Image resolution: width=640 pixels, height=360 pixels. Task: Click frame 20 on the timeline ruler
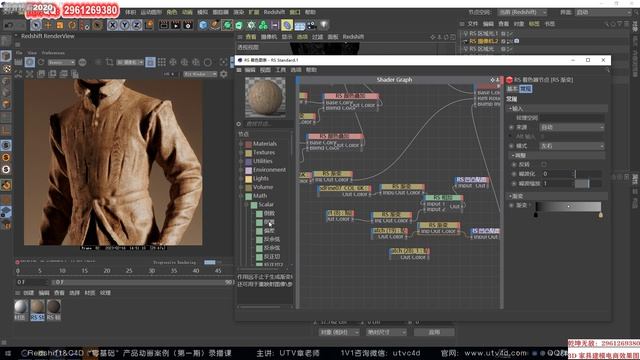coord(107,271)
